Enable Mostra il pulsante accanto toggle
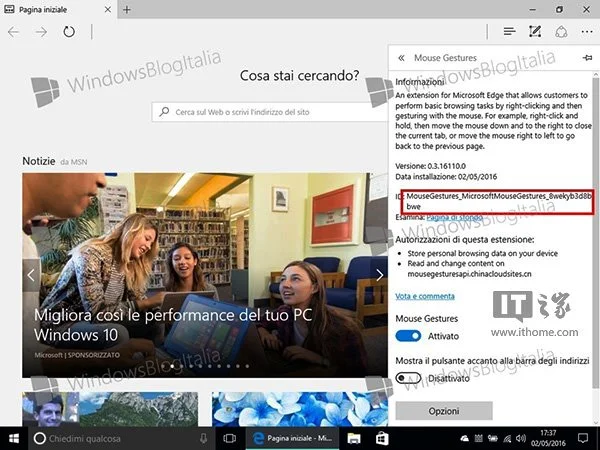The width and height of the screenshot is (600, 450). 408,378
